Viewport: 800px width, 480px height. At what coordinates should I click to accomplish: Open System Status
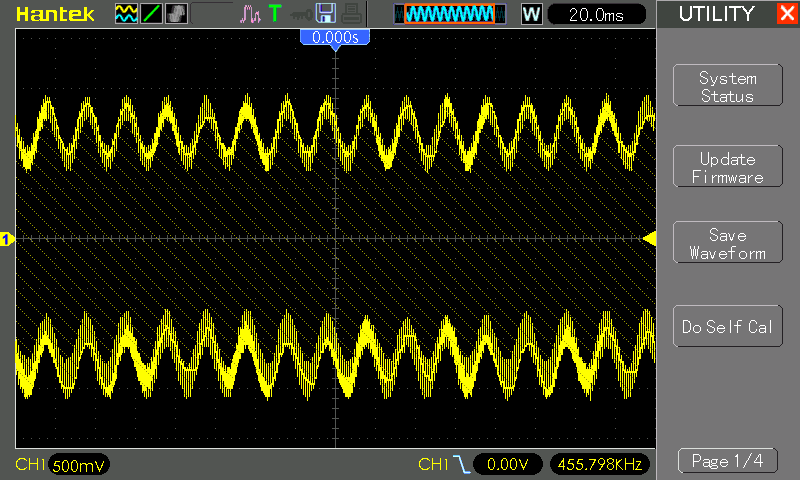click(x=728, y=85)
